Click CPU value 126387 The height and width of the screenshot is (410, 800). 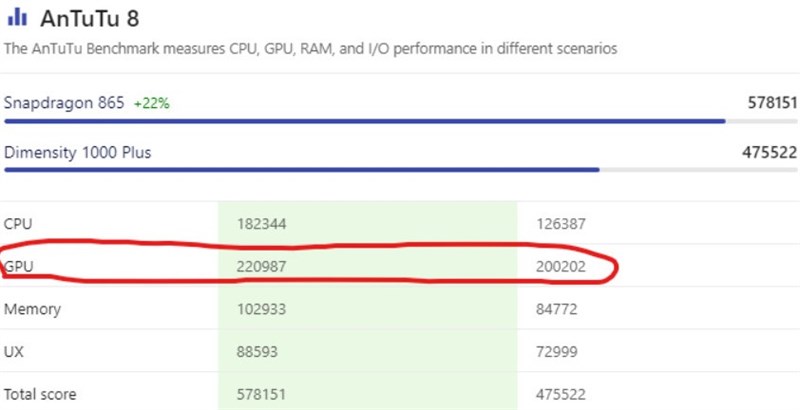click(x=561, y=224)
